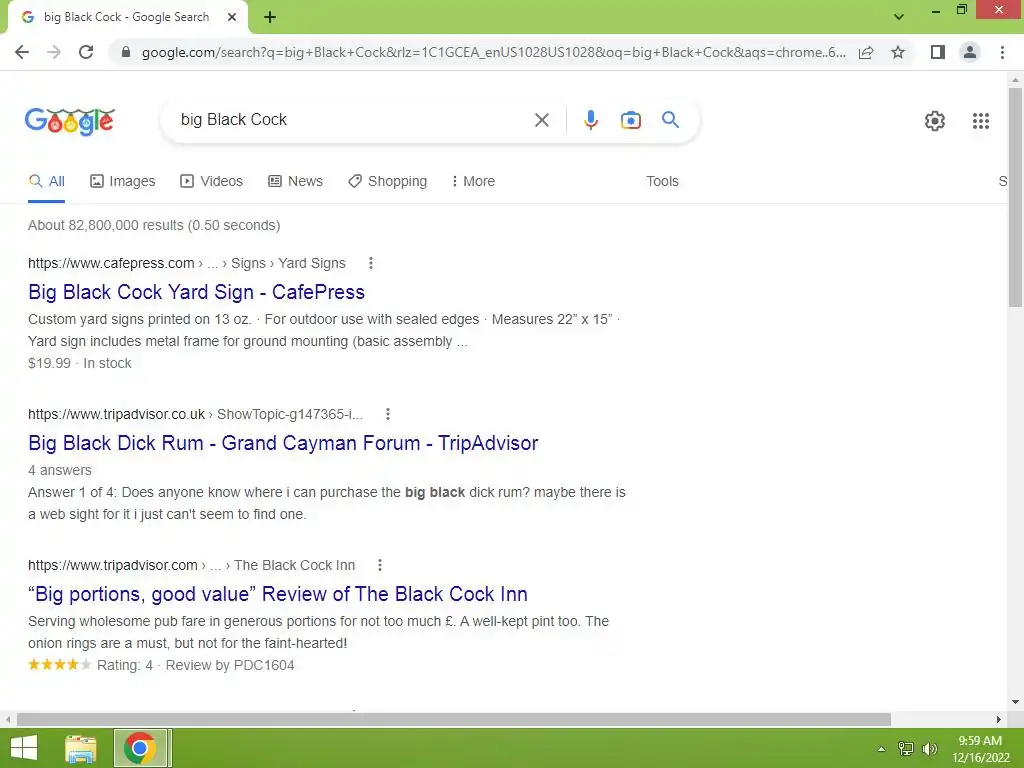Image resolution: width=1024 pixels, height=768 pixels.
Task: Click the Google holiday logo
Action: [x=70, y=121]
